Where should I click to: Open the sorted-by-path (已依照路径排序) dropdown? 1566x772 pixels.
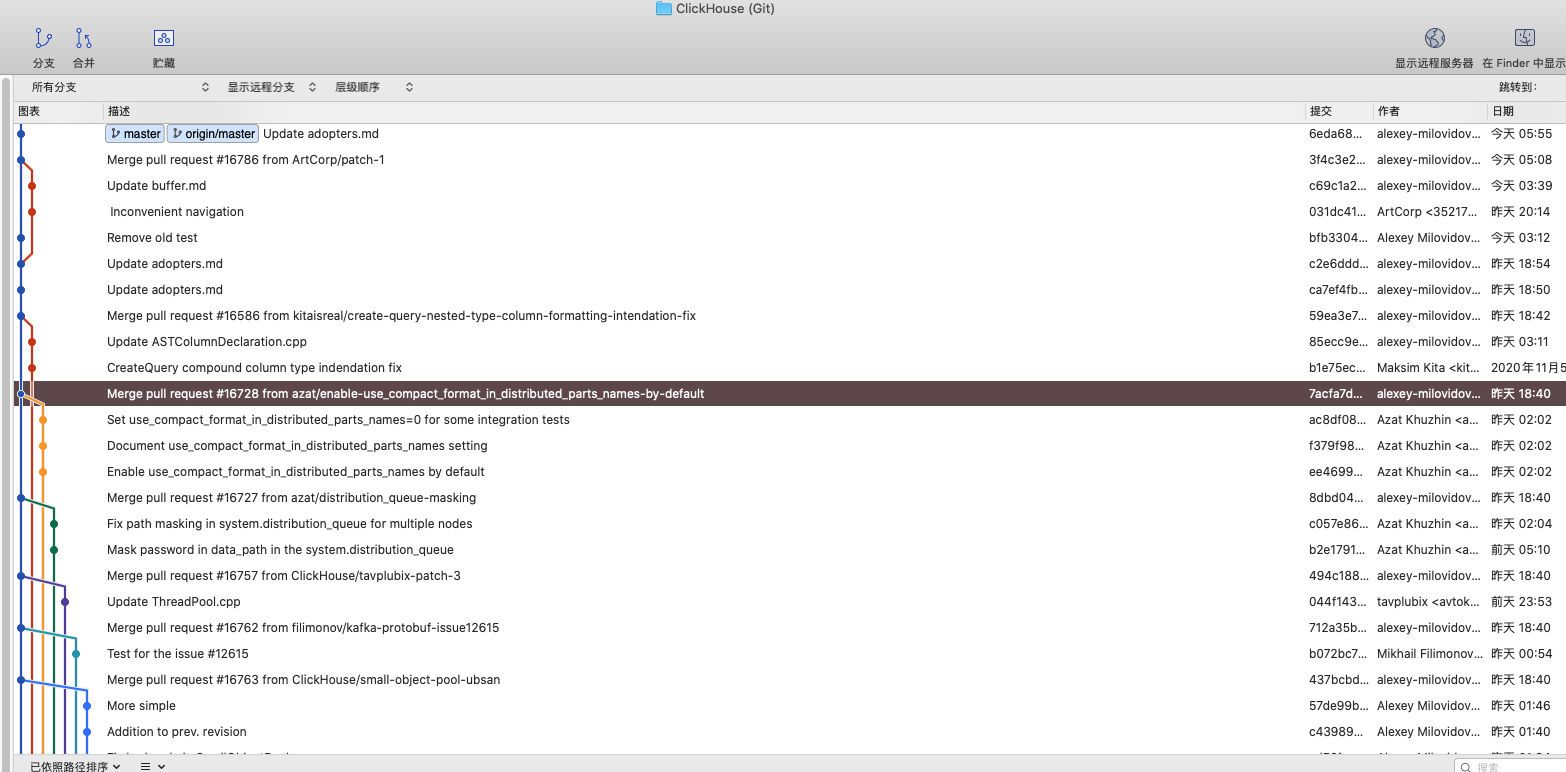coord(75,766)
